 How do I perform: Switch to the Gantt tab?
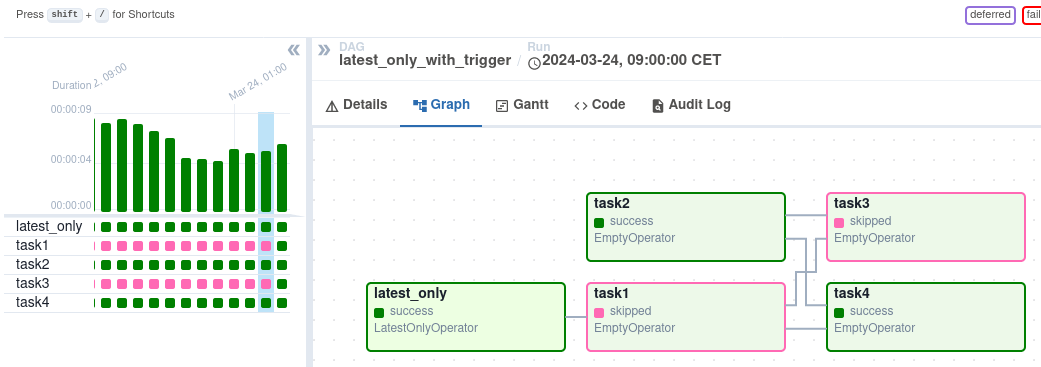(522, 105)
